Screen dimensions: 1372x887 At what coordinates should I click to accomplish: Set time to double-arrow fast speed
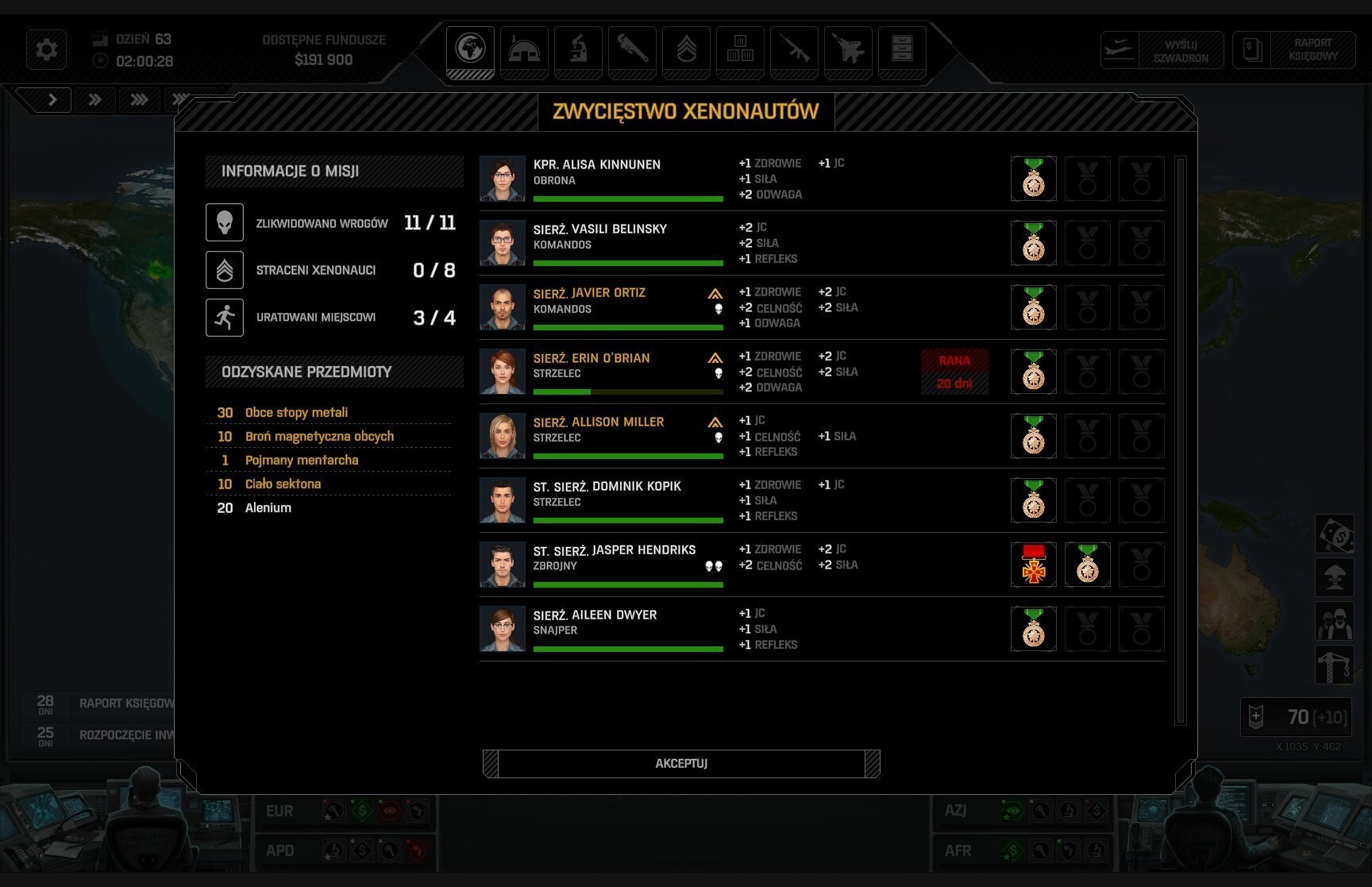(94, 100)
